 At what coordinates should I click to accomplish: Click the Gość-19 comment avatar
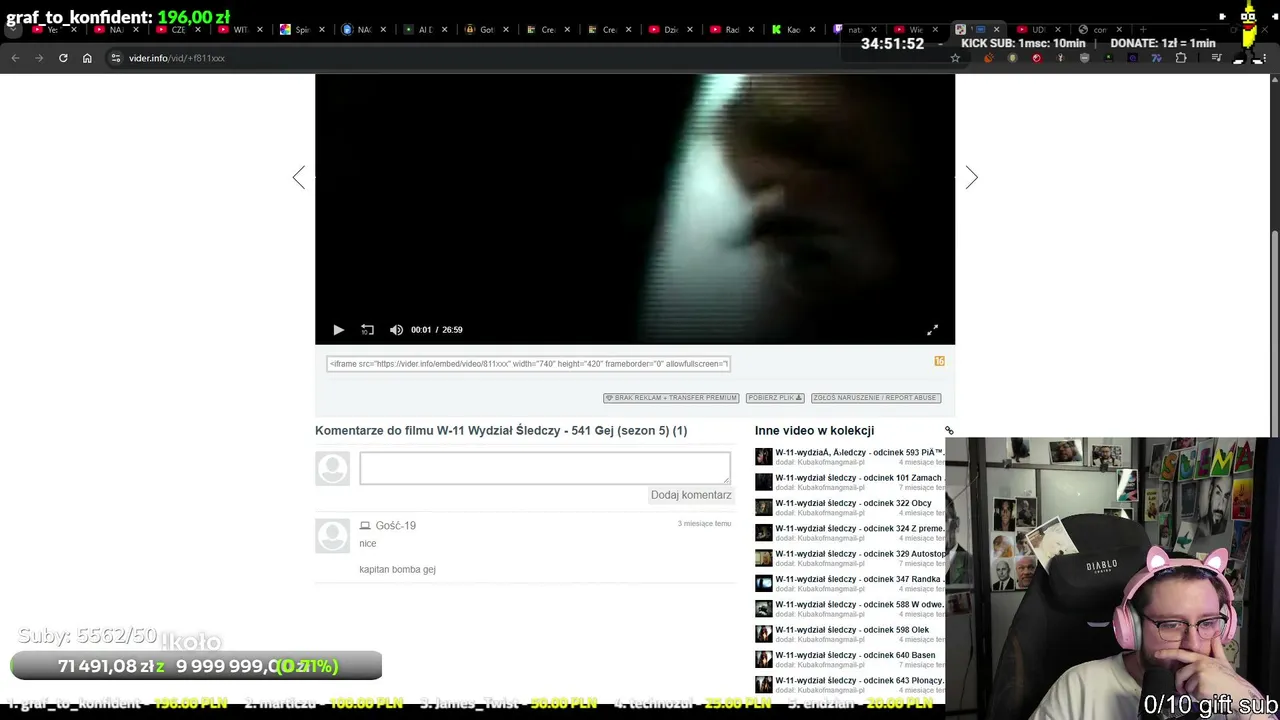pyautogui.click(x=332, y=536)
